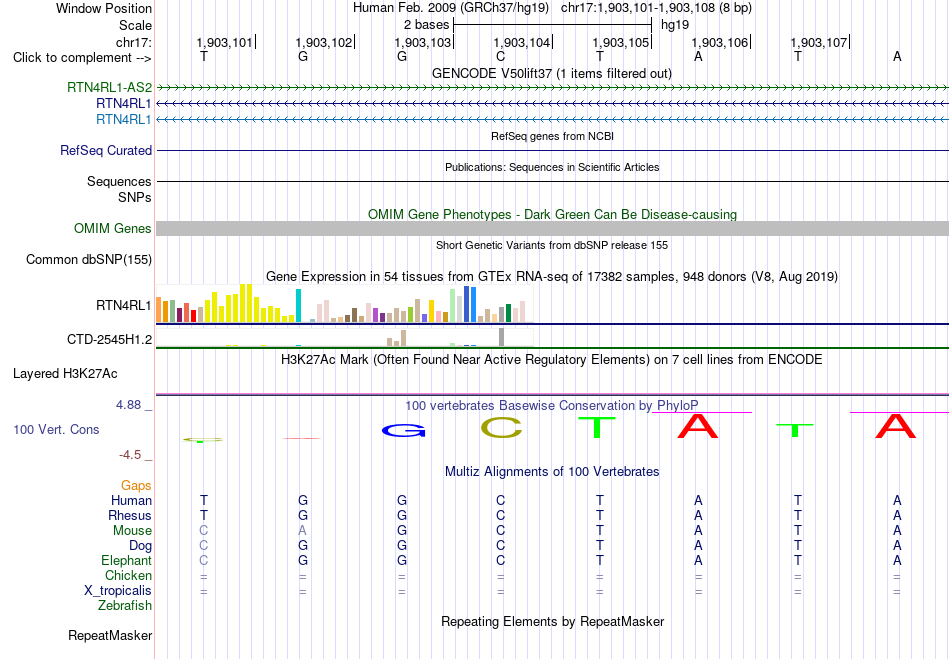The image size is (950, 659).
Task: Click the Dog species label
Action: [x=141, y=546]
